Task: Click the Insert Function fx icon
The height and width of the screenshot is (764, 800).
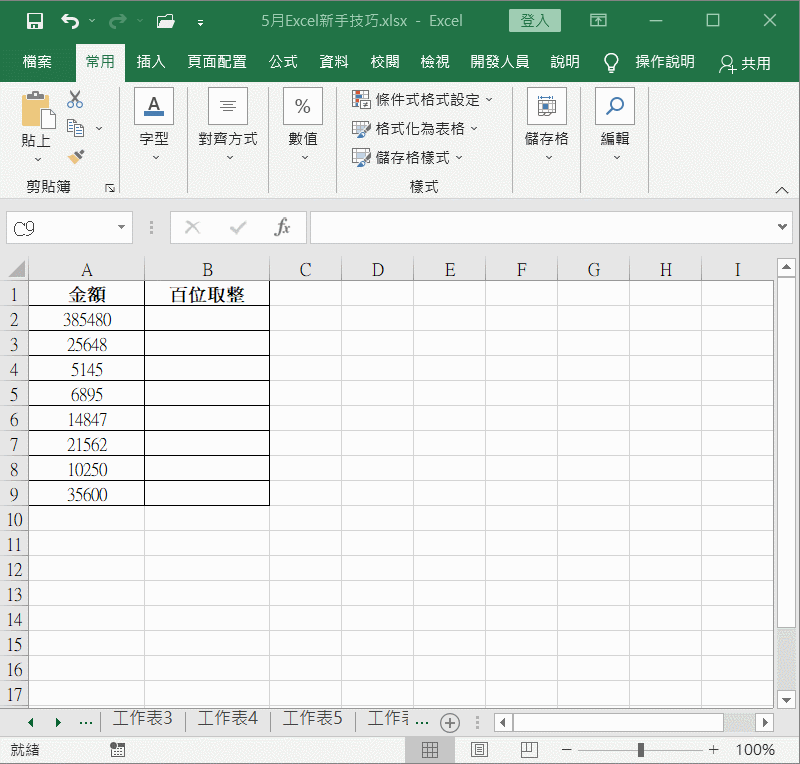Action: click(283, 228)
